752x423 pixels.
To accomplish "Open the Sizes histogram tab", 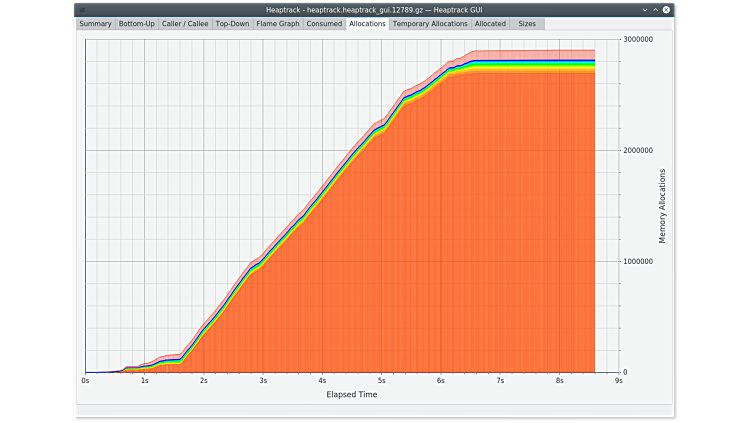I will coord(526,23).
